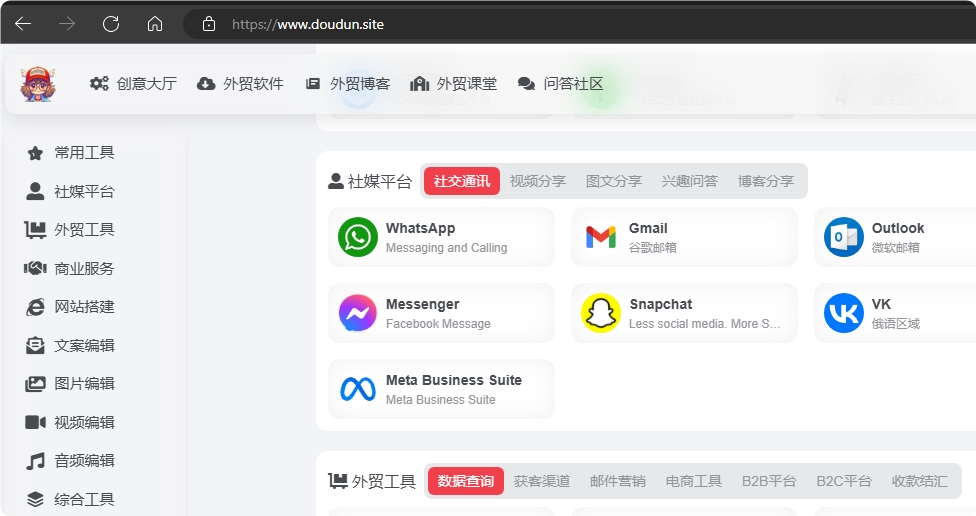This screenshot has width=976, height=516.
Task: Open 问答社区 in top navigation
Action: [561, 83]
